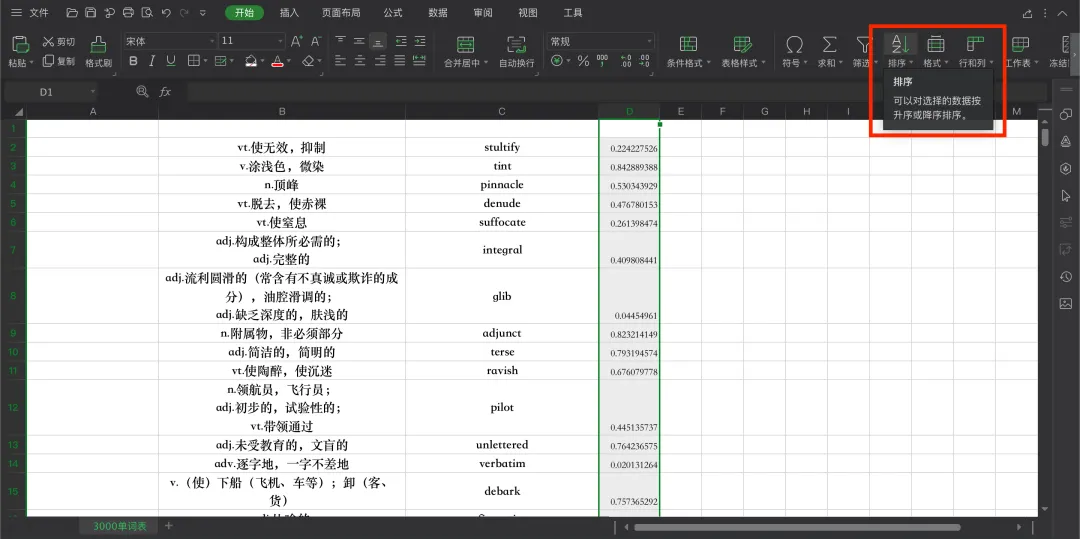The width and height of the screenshot is (1080, 539).
Task: Set vertical alignment to top
Action: point(340,41)
